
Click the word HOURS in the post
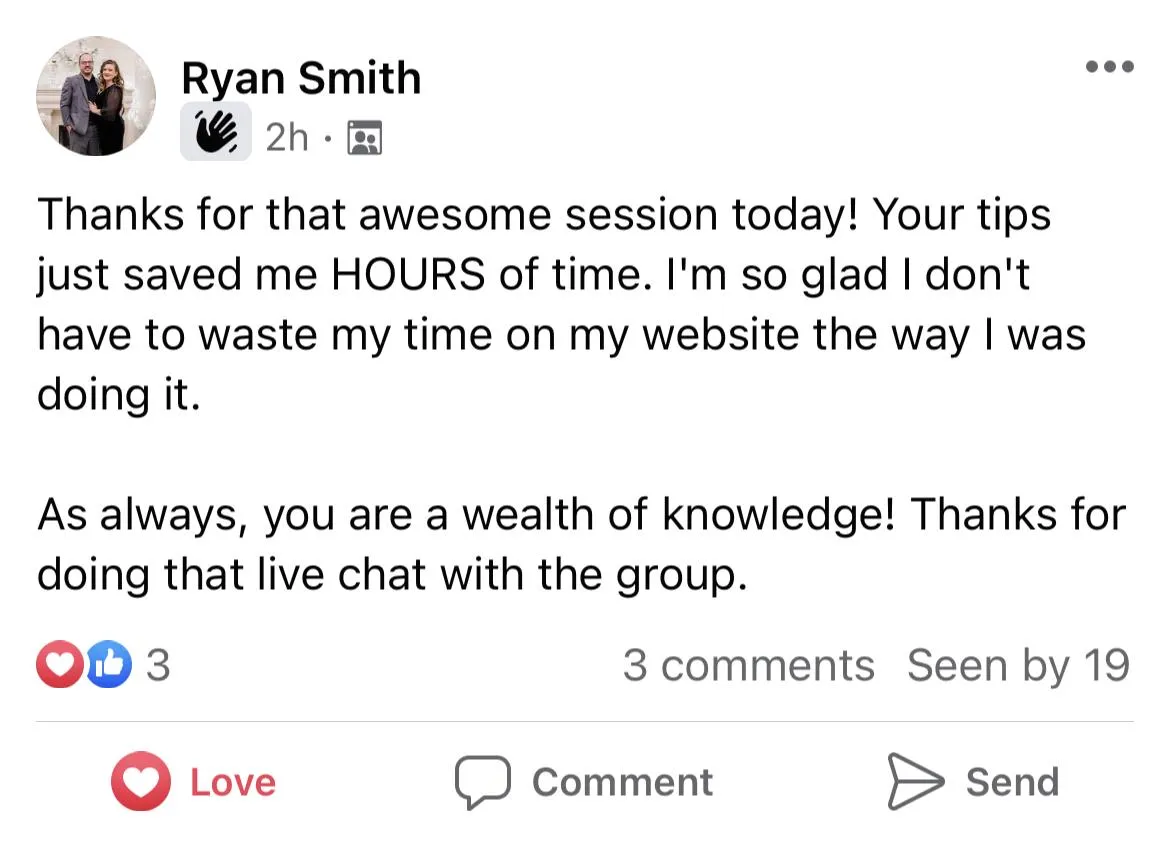[x=411, y=274]
